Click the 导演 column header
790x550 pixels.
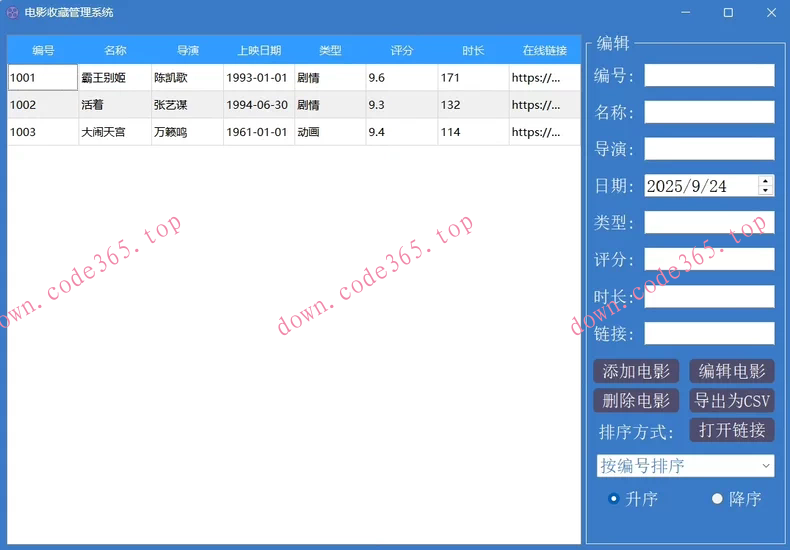click(187, 50)
